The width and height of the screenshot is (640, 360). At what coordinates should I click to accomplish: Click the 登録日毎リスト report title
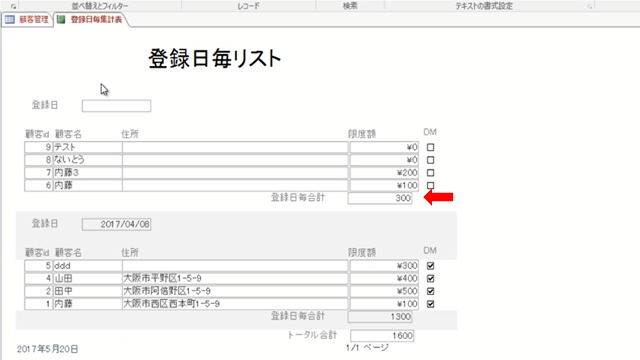coord(215,58)
